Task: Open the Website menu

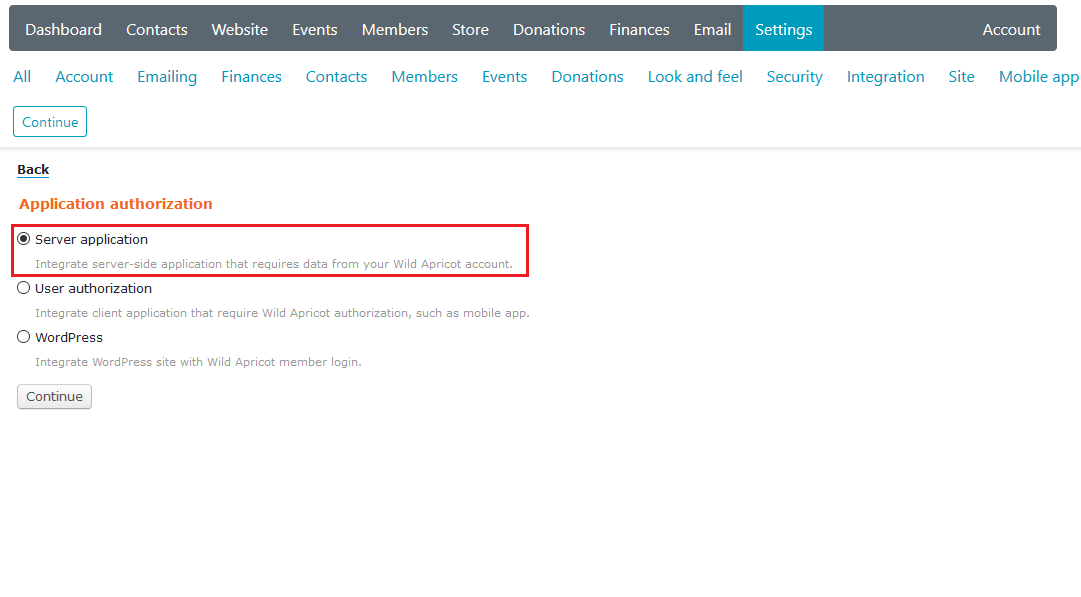Action: point(239,28)
